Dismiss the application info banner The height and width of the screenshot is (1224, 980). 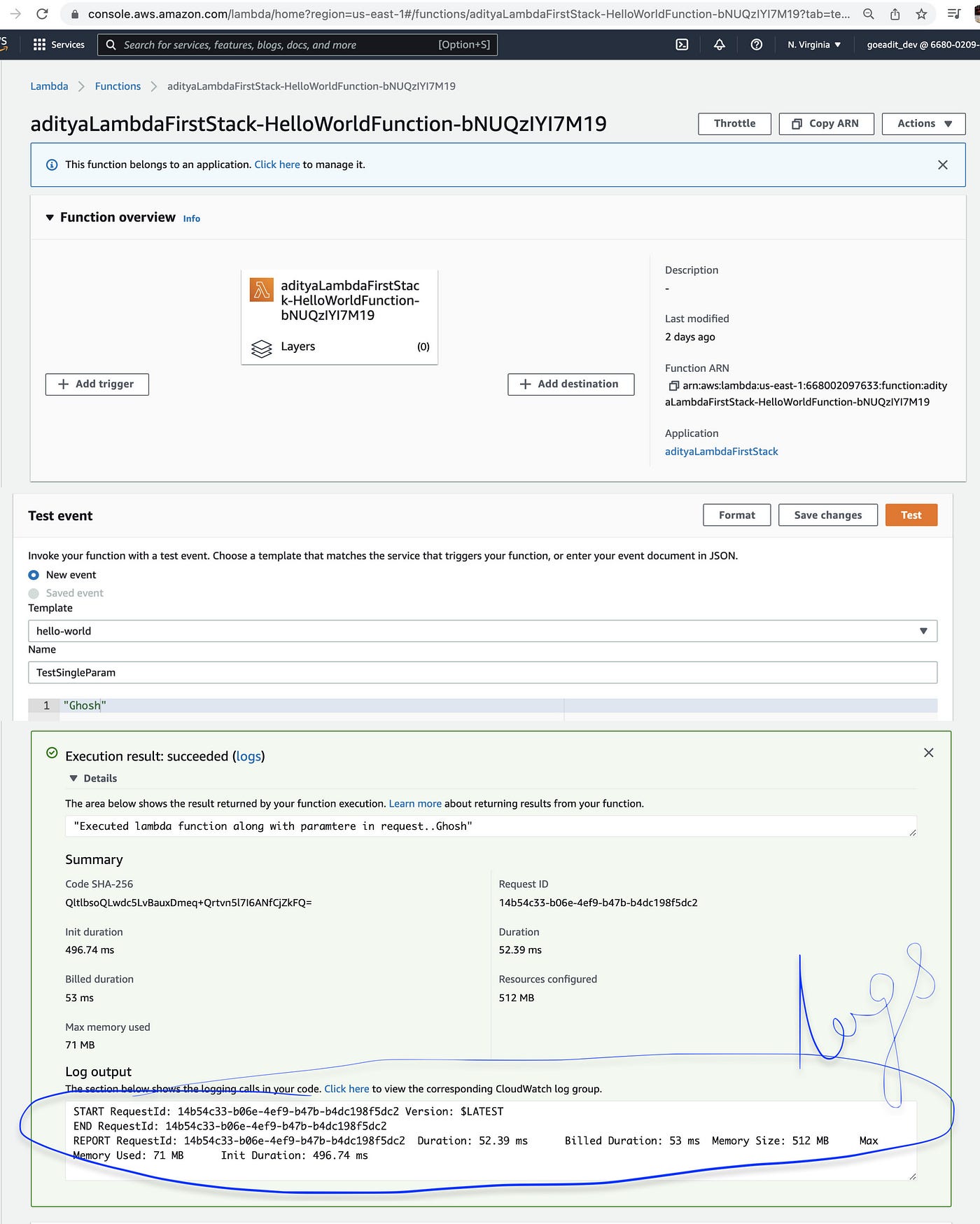pyautogui.click(x=943, y=165)
